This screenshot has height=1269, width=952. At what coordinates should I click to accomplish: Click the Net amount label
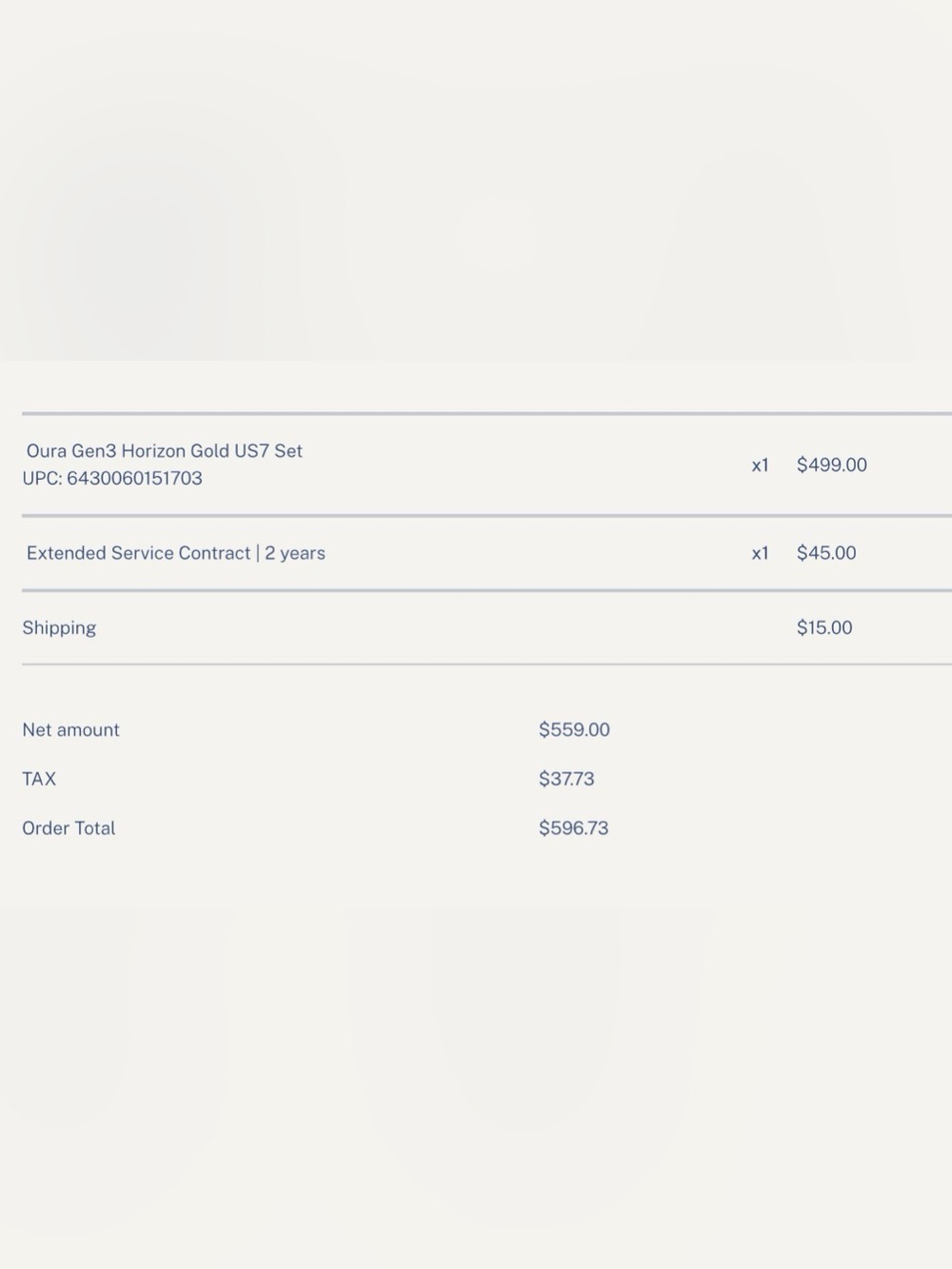pos(71,730)
